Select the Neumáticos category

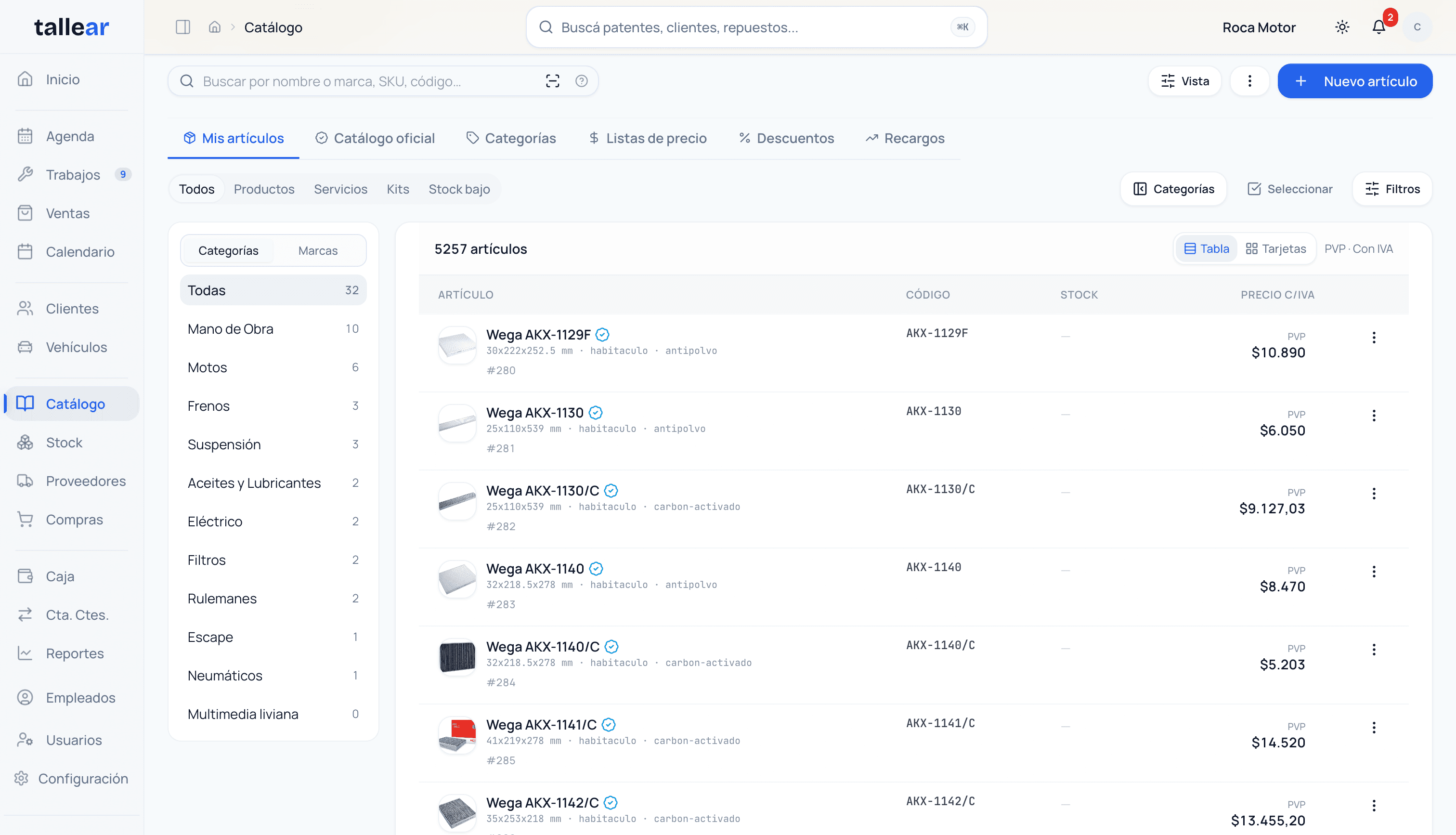click(273, 675)
